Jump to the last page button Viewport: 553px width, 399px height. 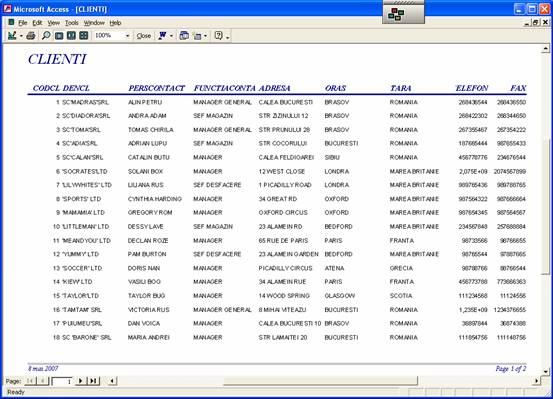click(93, 381)
